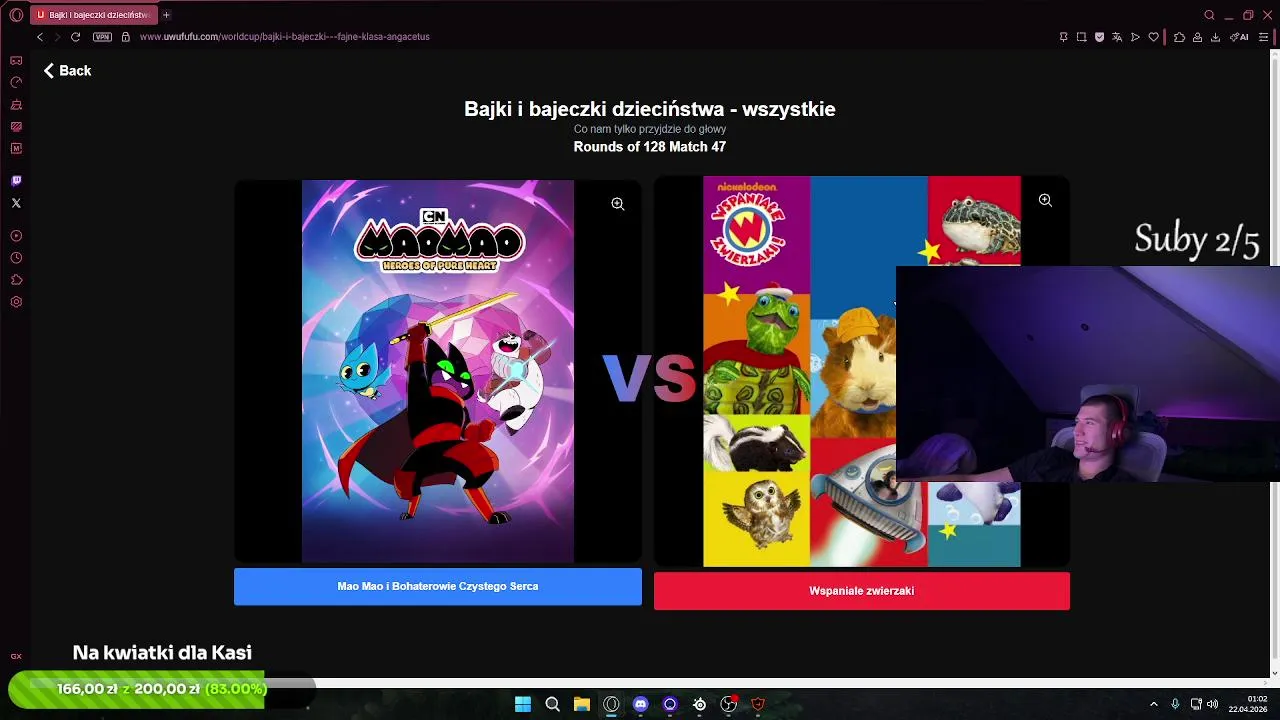Add page to bookmarks heart icon

1153,37
